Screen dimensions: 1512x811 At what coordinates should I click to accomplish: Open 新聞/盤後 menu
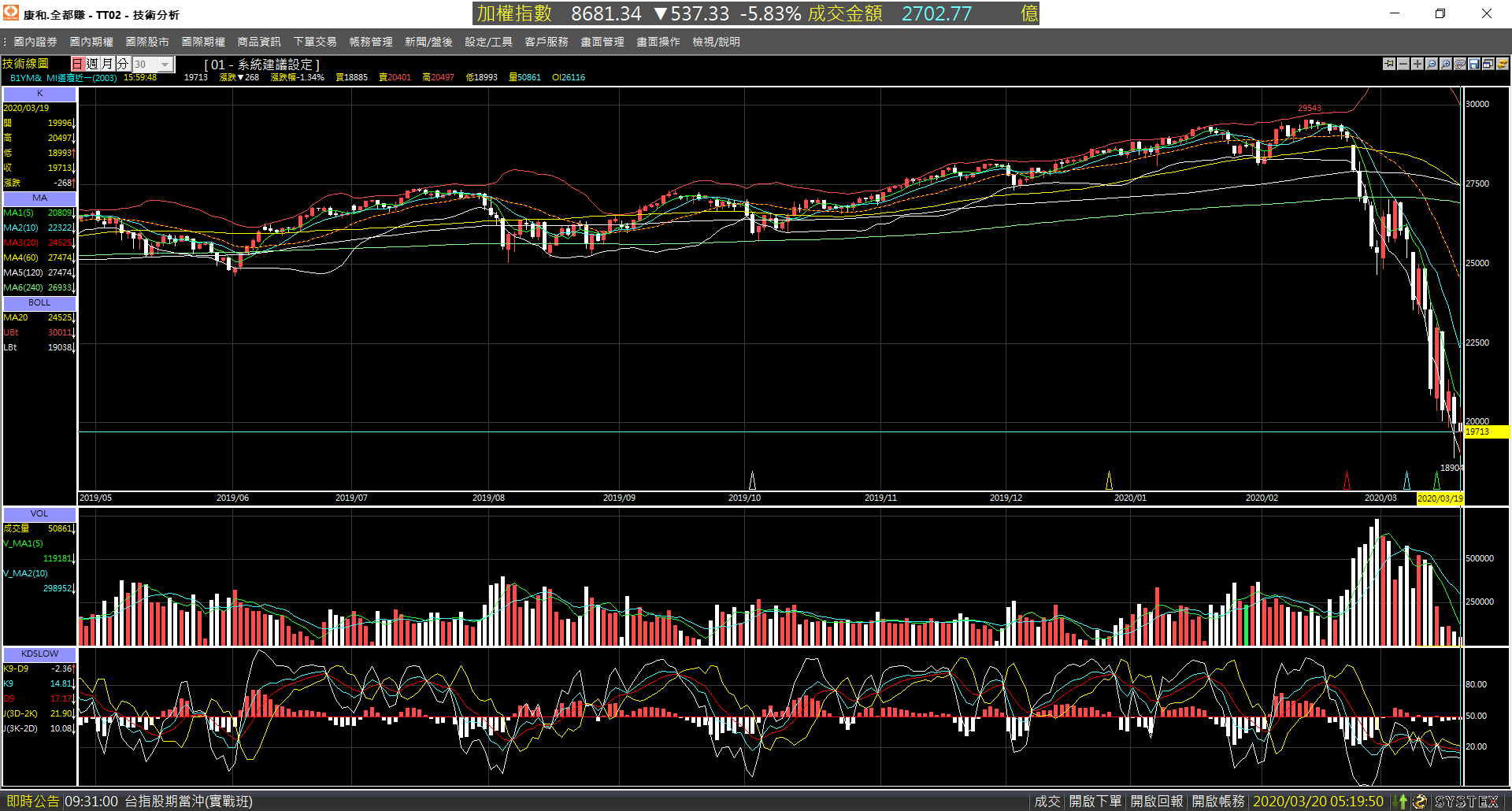pyautogui.click(x=428, y=42)
